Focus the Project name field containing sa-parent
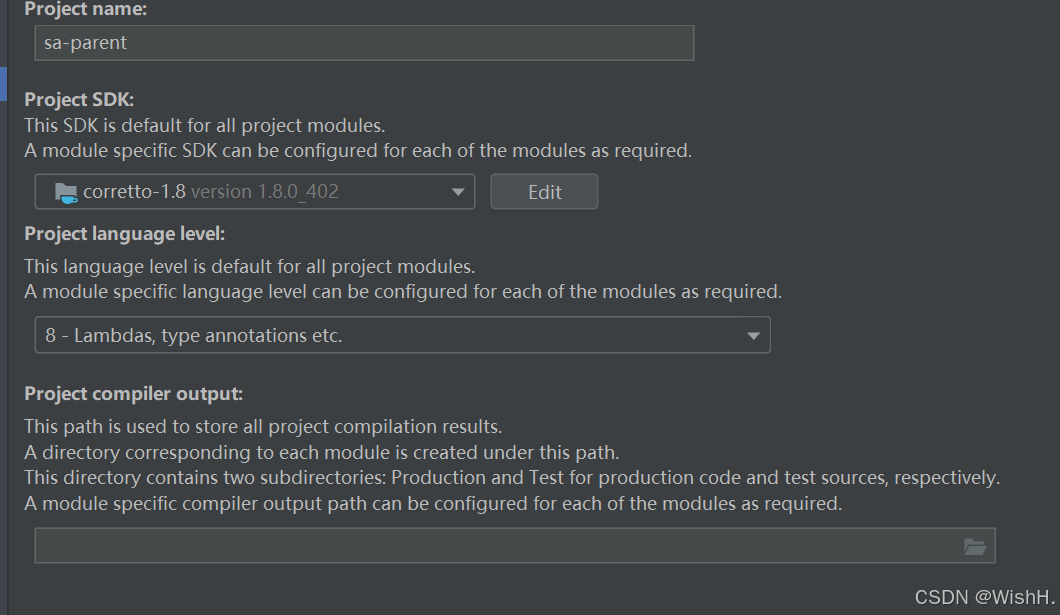This screenshot has height=615, width=1060. coord(364,43)
